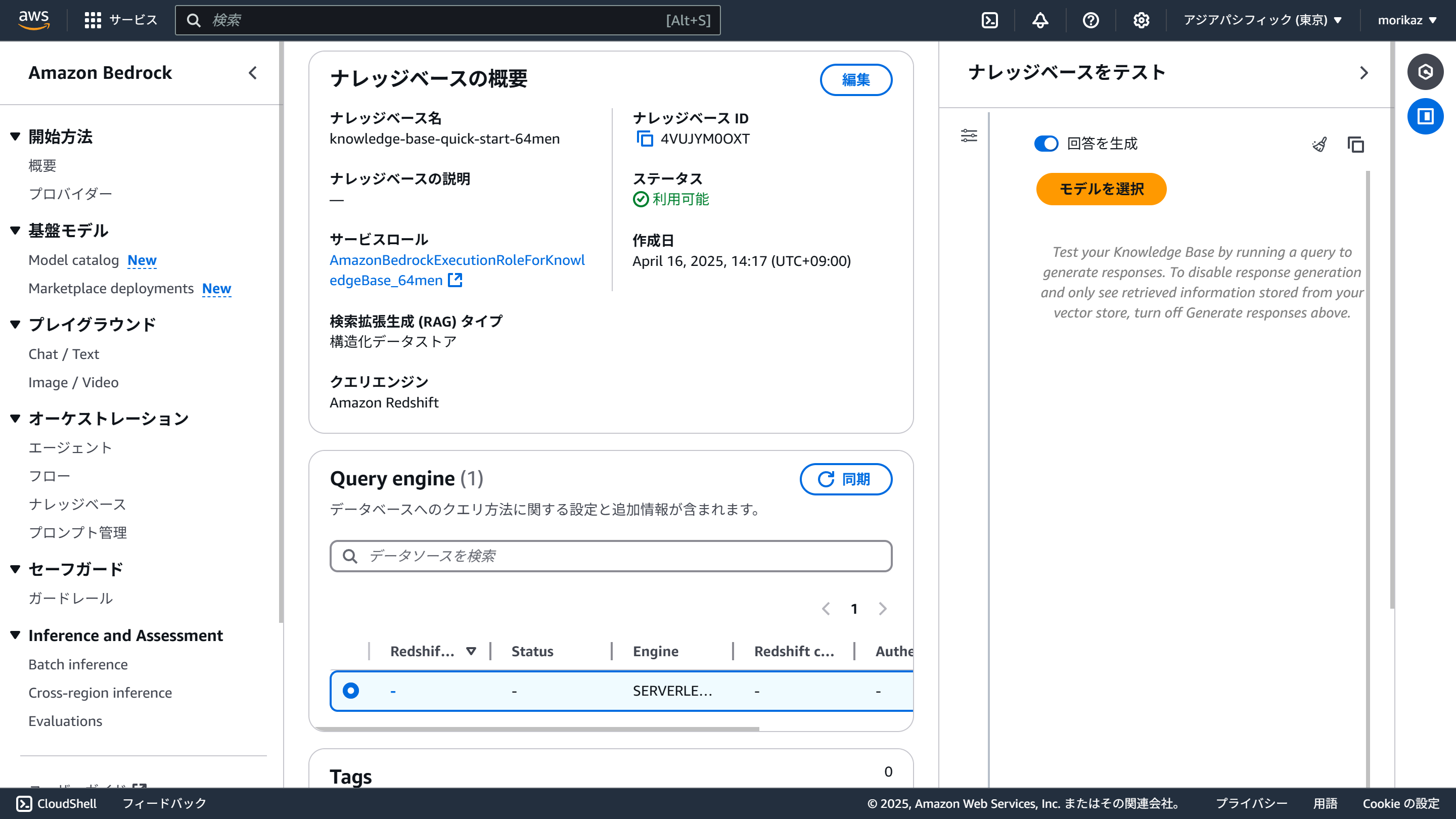
Task: Open test configuration sliders icon
Action: 969,135
